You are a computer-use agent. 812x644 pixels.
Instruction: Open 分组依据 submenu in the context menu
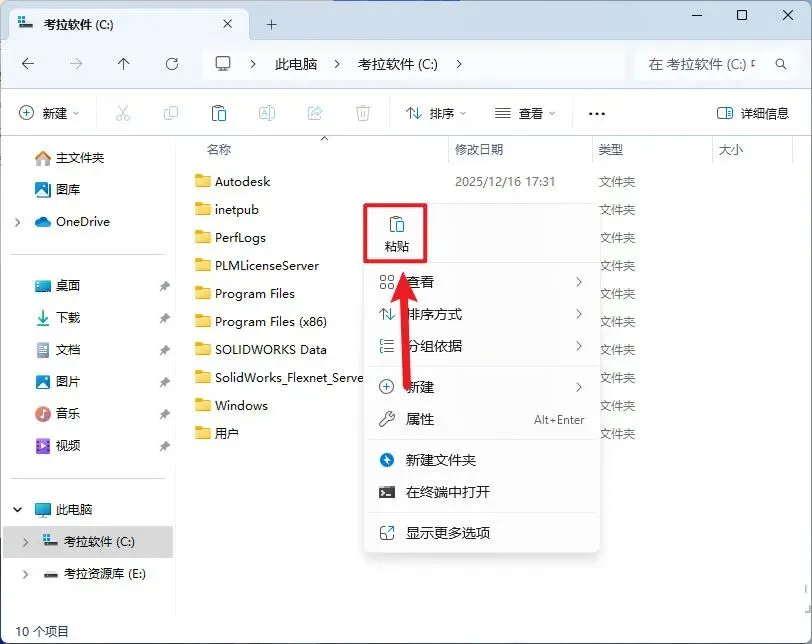point(482,346)
